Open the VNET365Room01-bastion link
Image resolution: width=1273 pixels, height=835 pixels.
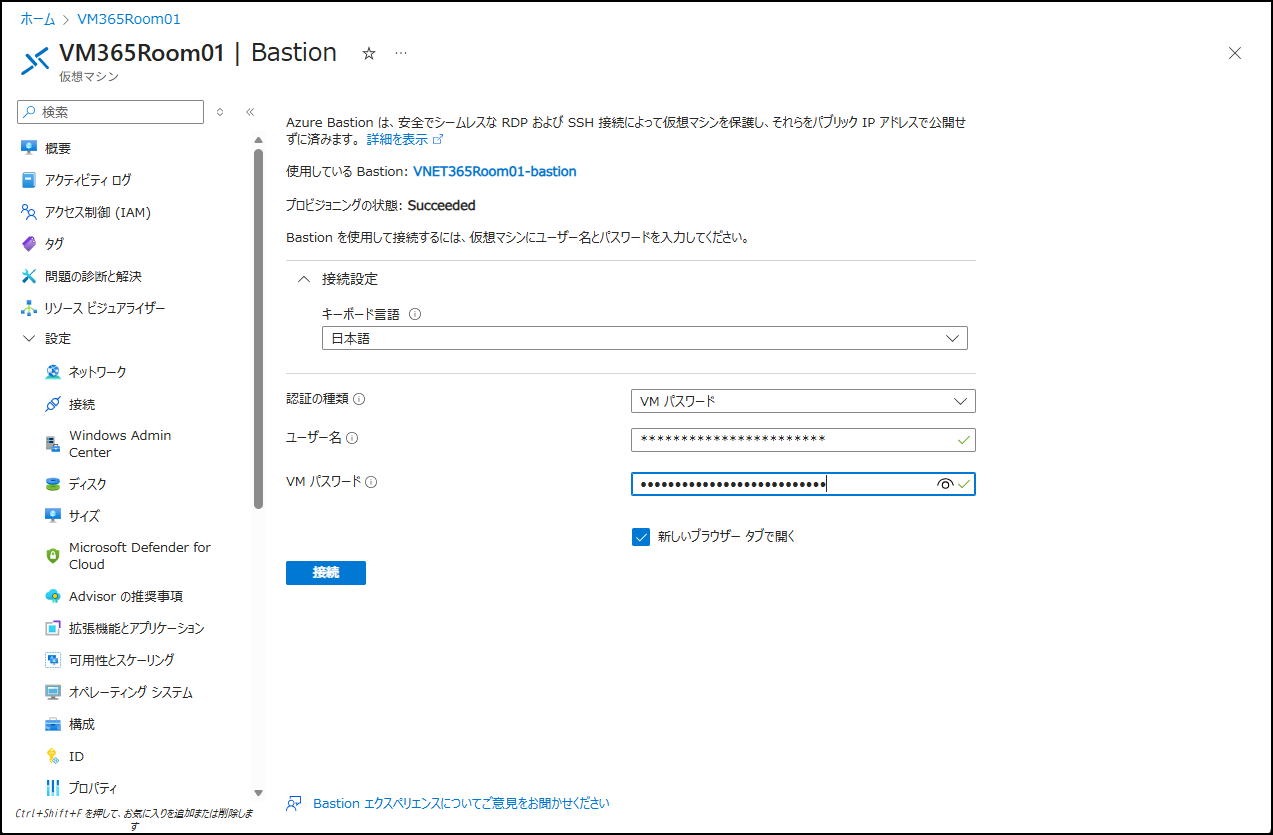coord(494,171)
